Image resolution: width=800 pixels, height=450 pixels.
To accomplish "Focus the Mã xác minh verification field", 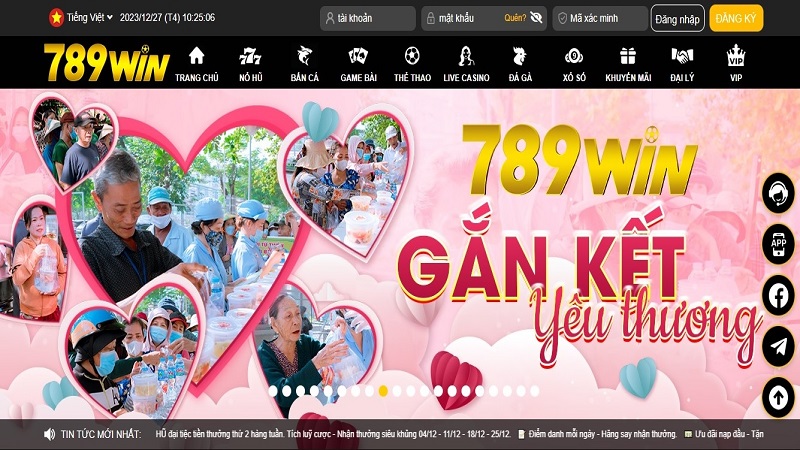I will (x=600, y=18).
